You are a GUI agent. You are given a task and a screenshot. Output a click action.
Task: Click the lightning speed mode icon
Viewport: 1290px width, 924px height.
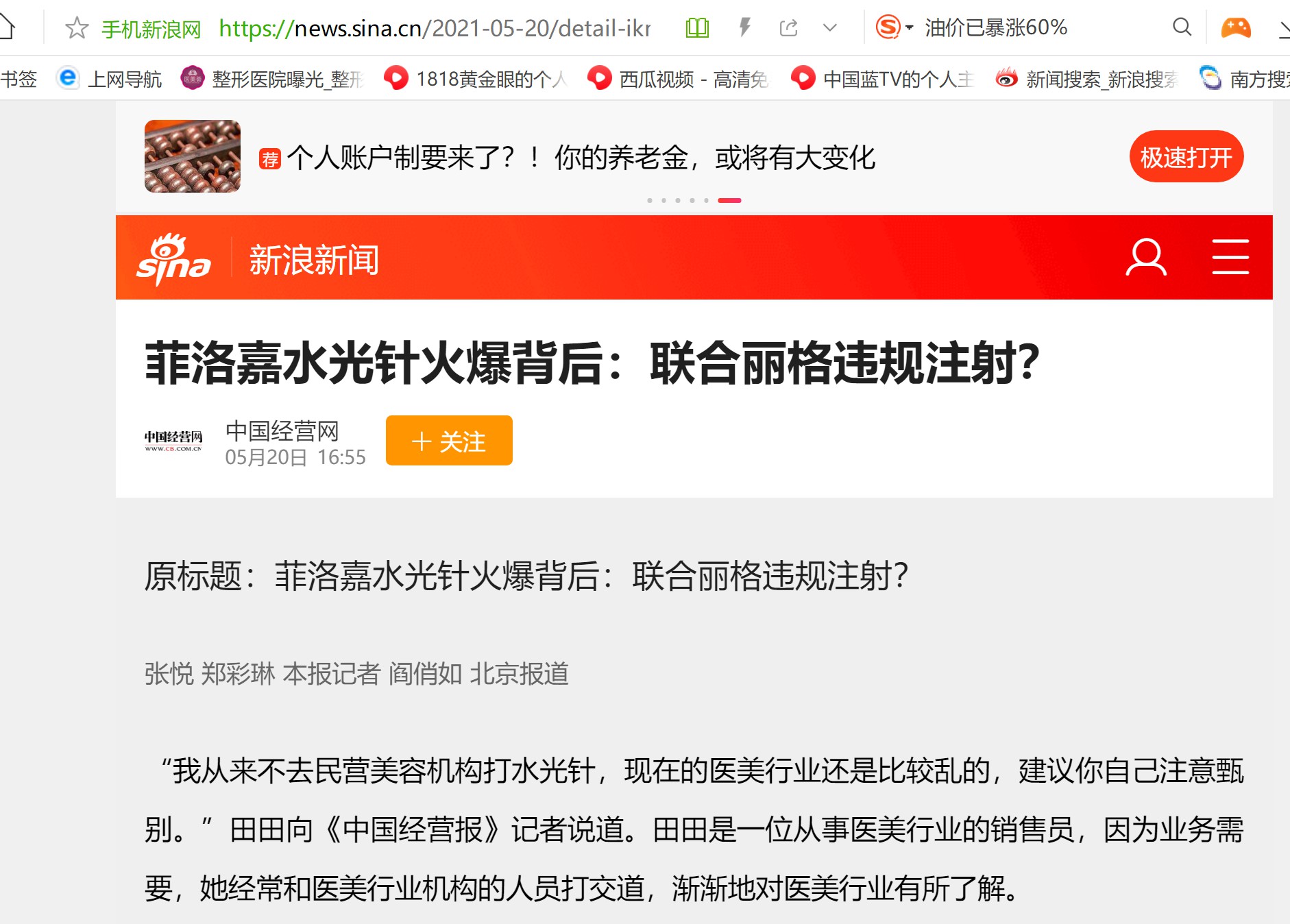tap(744, 27)
